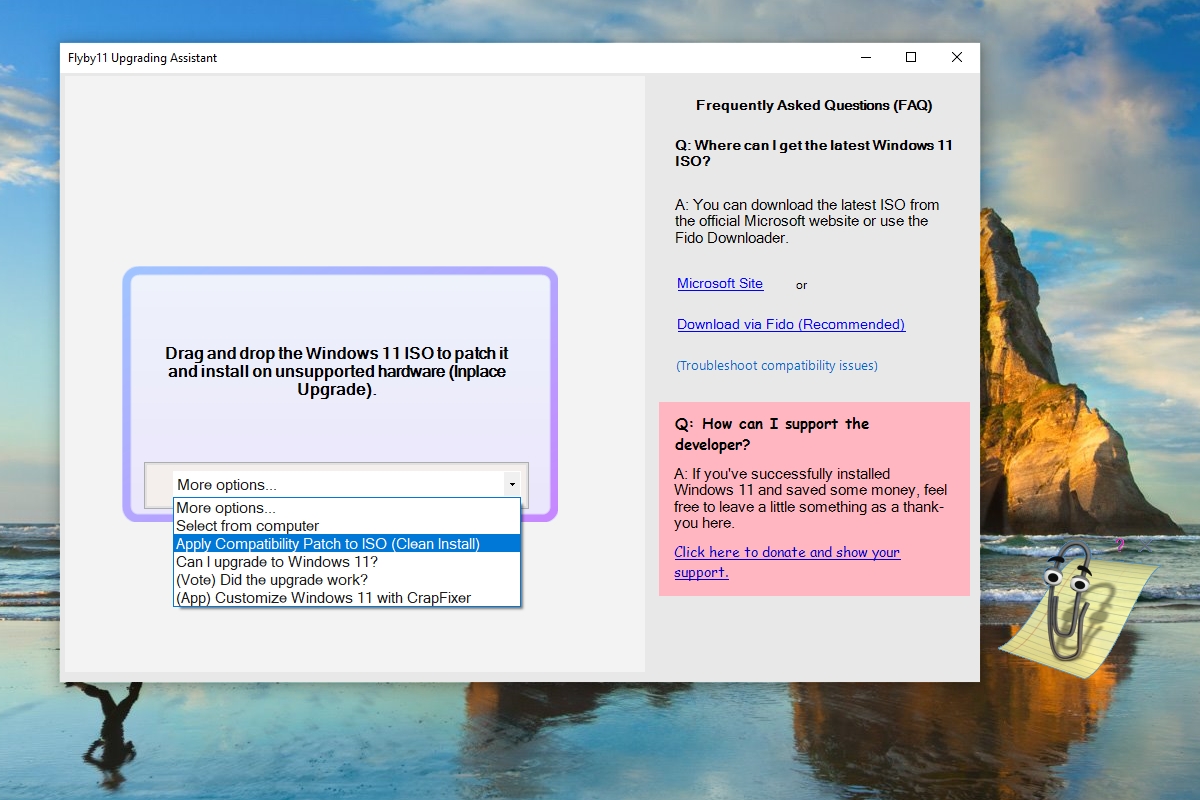Close the Flyby11 Upgrading Assistant window
Screen dimensions: 1200x800
(957, 58)
